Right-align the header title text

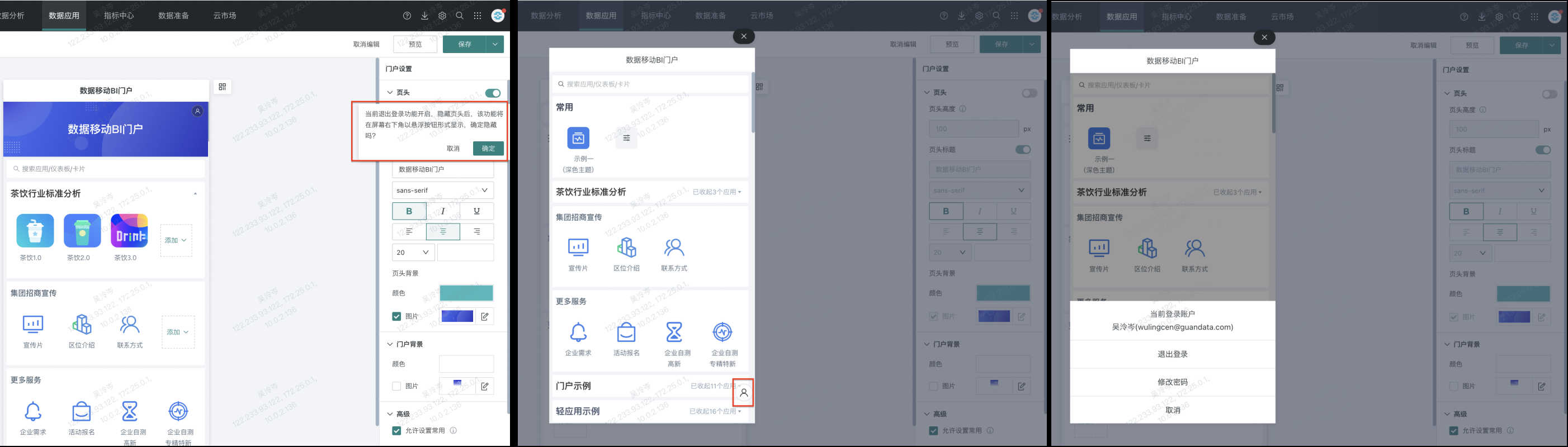476,232
